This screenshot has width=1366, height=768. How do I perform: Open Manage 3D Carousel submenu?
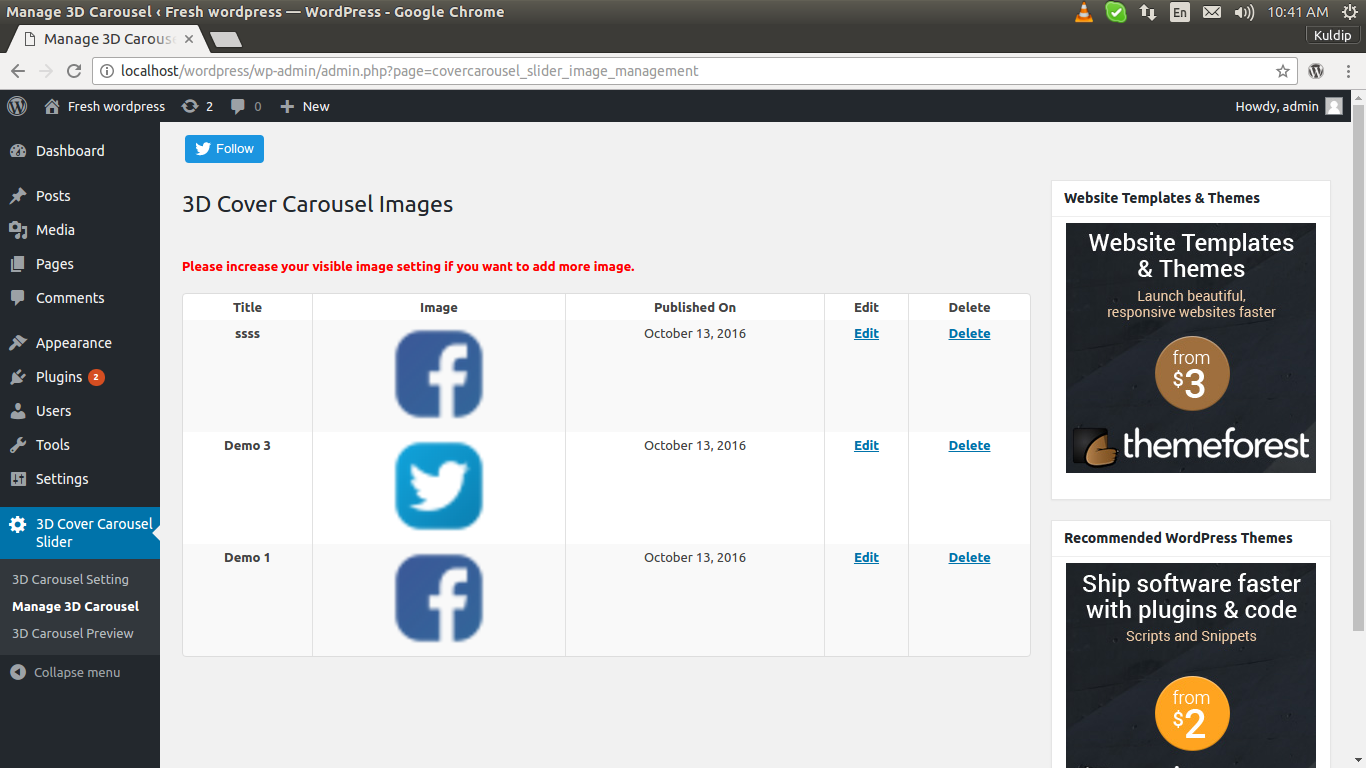coord(75,606)
